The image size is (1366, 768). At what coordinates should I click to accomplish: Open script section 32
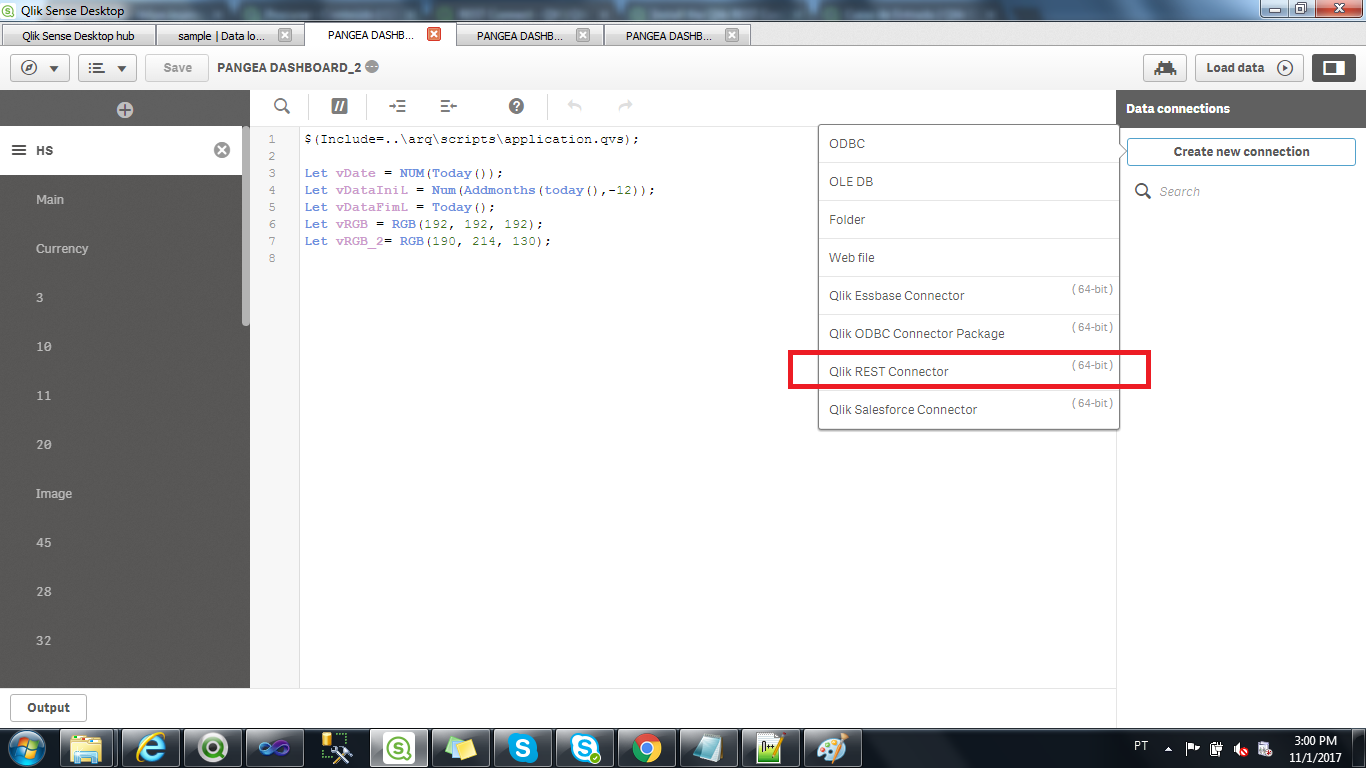(x=120, y=641)
